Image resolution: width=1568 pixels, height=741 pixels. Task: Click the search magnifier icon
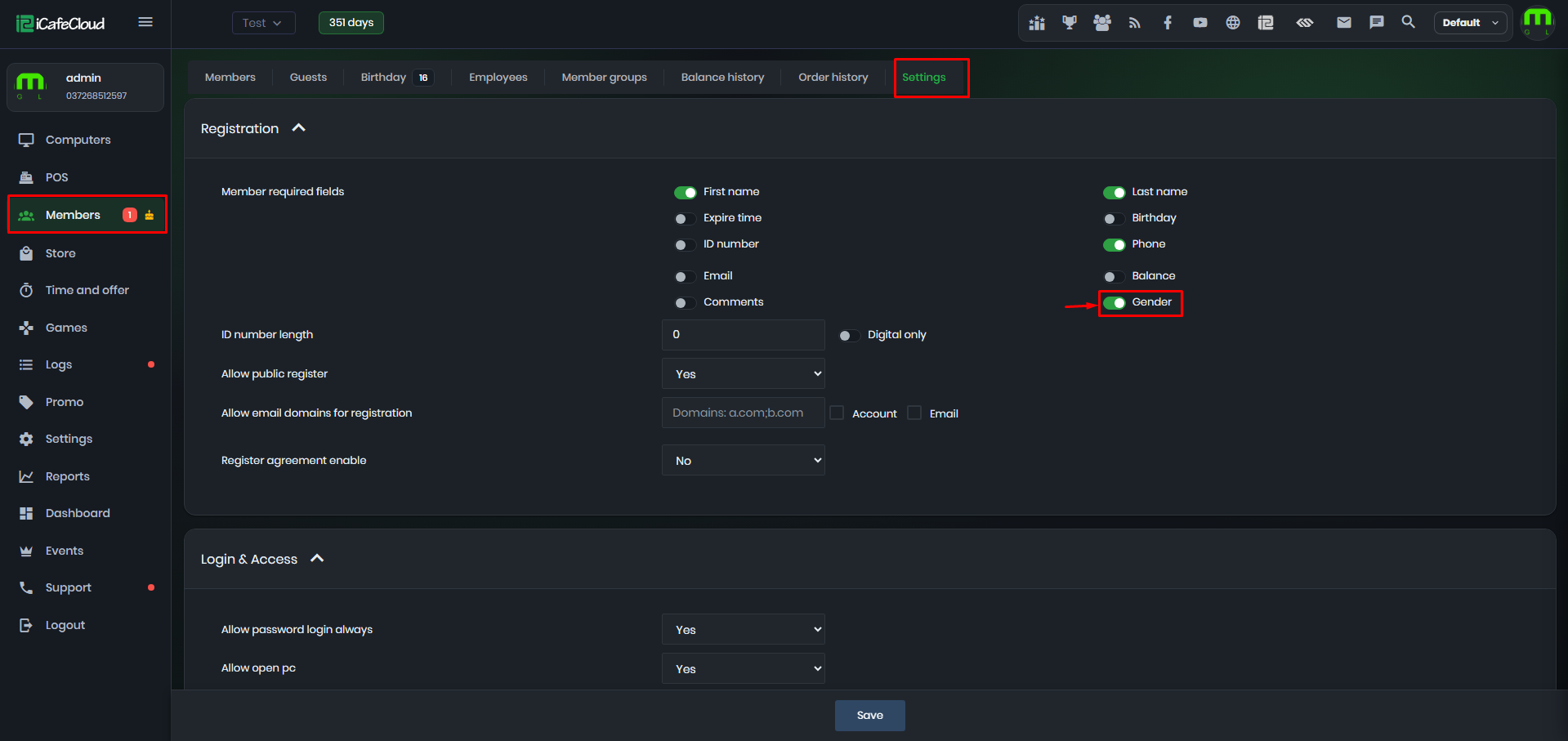pyautogui.click(x=1408, y=22)
